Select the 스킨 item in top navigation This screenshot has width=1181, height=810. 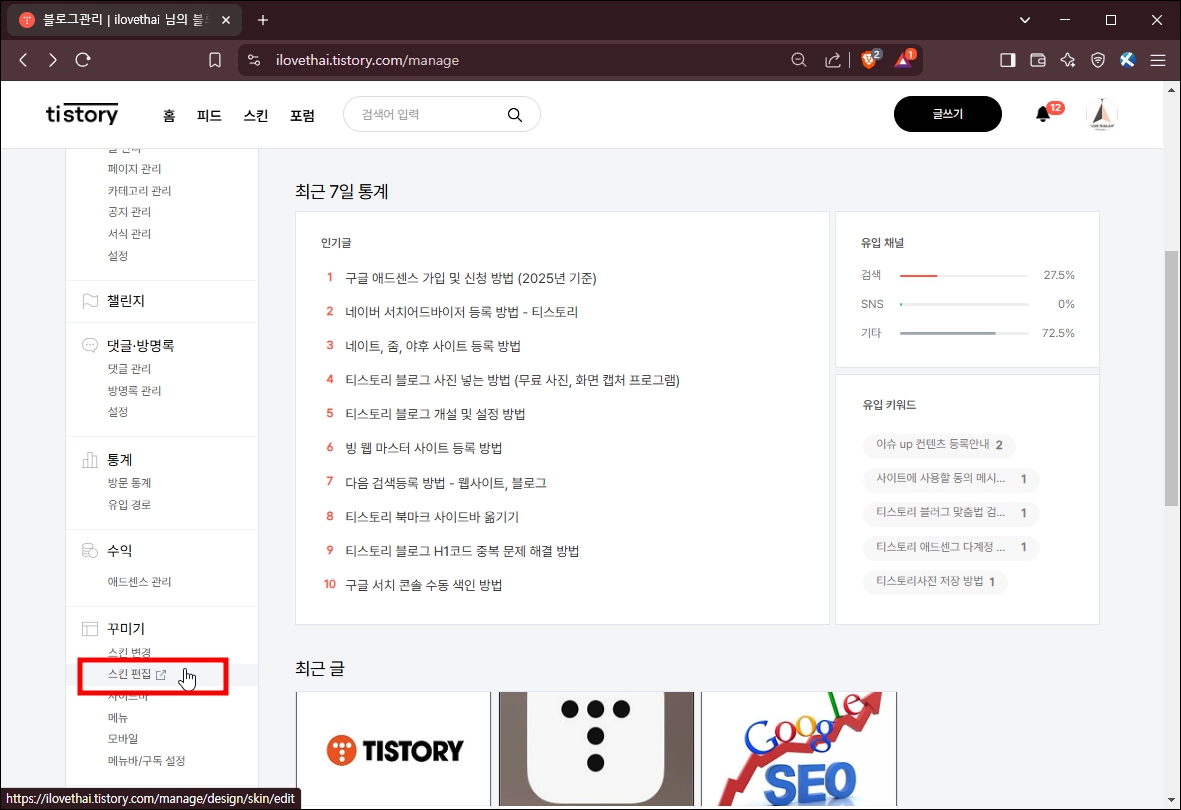[x=255, y=115]
